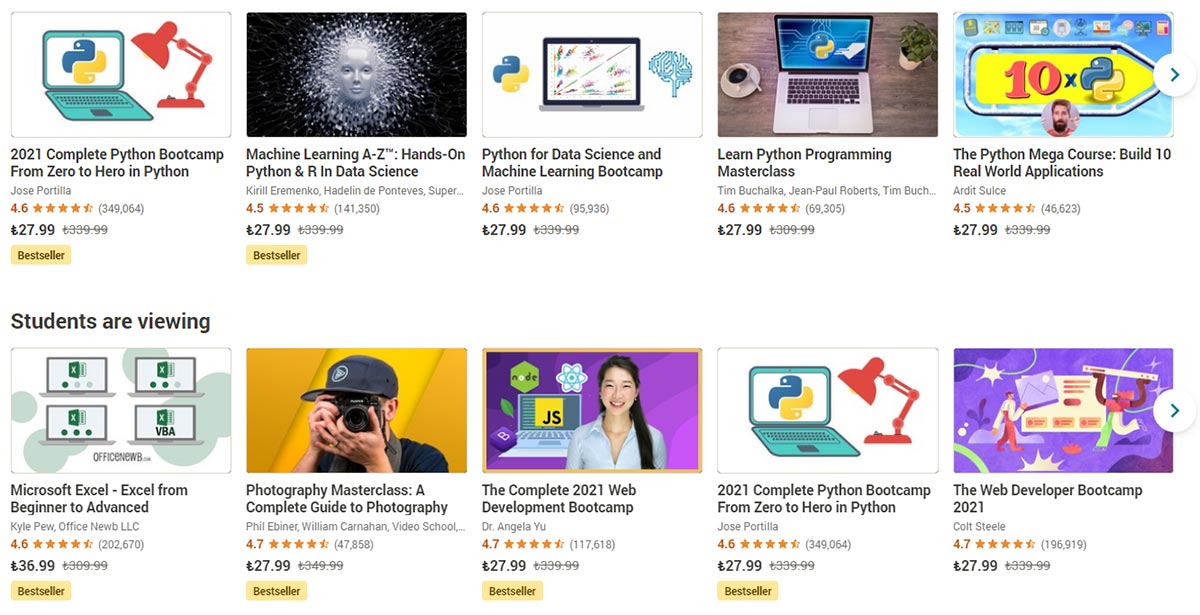Open Machine Learning A-Z course thumbnail
Viewport: 1200px width, 615px height.
point(356,75)
